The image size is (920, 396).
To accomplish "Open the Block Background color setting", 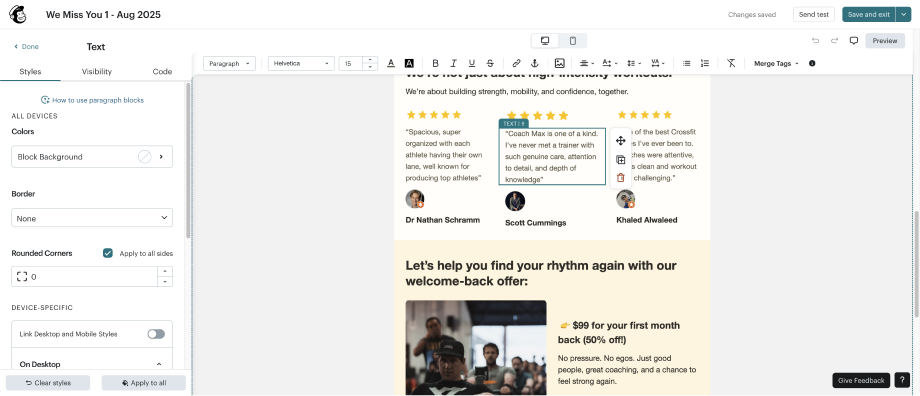I will pyautogui.click(x=92, y=157).
